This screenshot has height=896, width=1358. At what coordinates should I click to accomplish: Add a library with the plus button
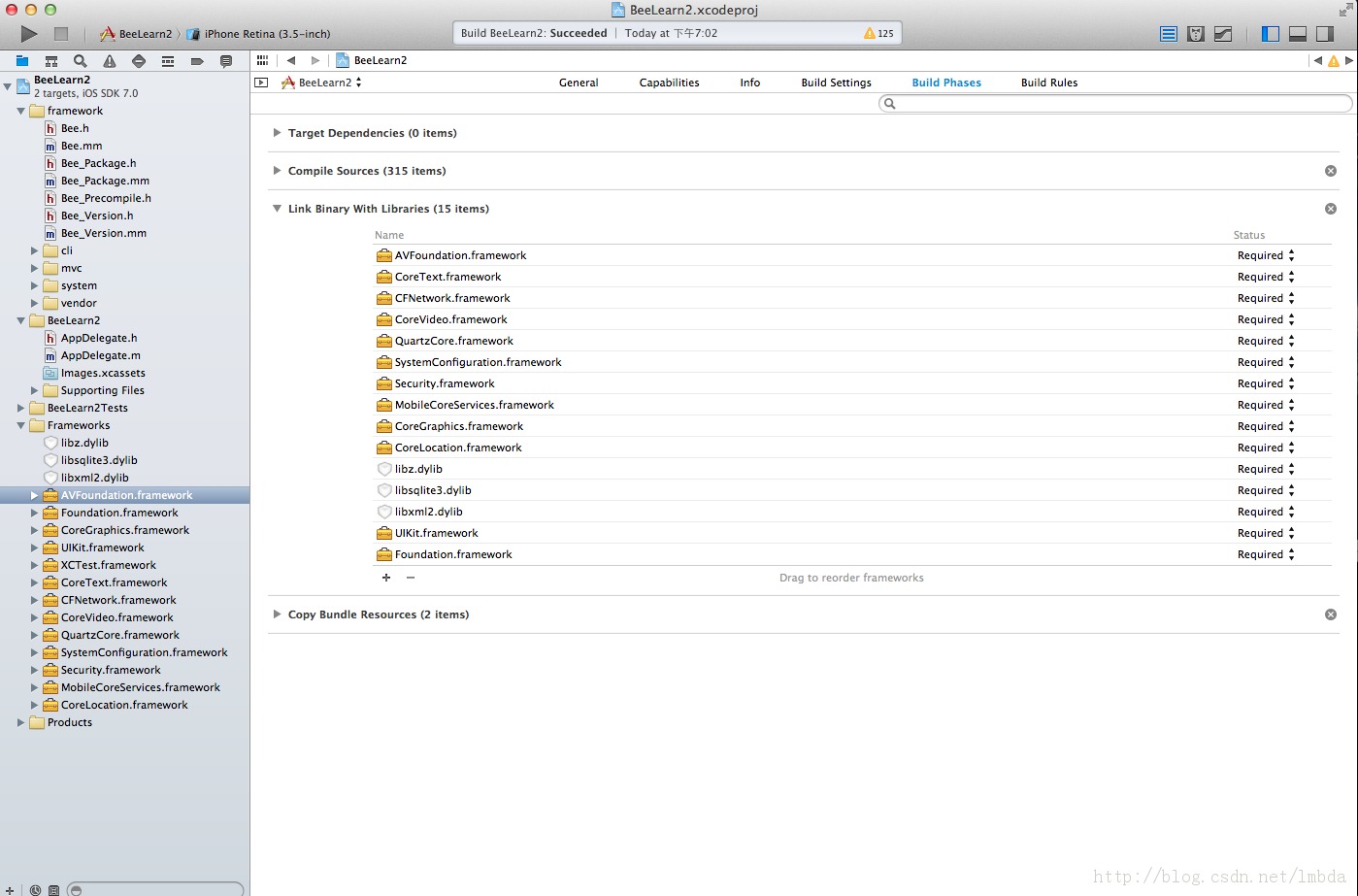(x=386, y=578)
